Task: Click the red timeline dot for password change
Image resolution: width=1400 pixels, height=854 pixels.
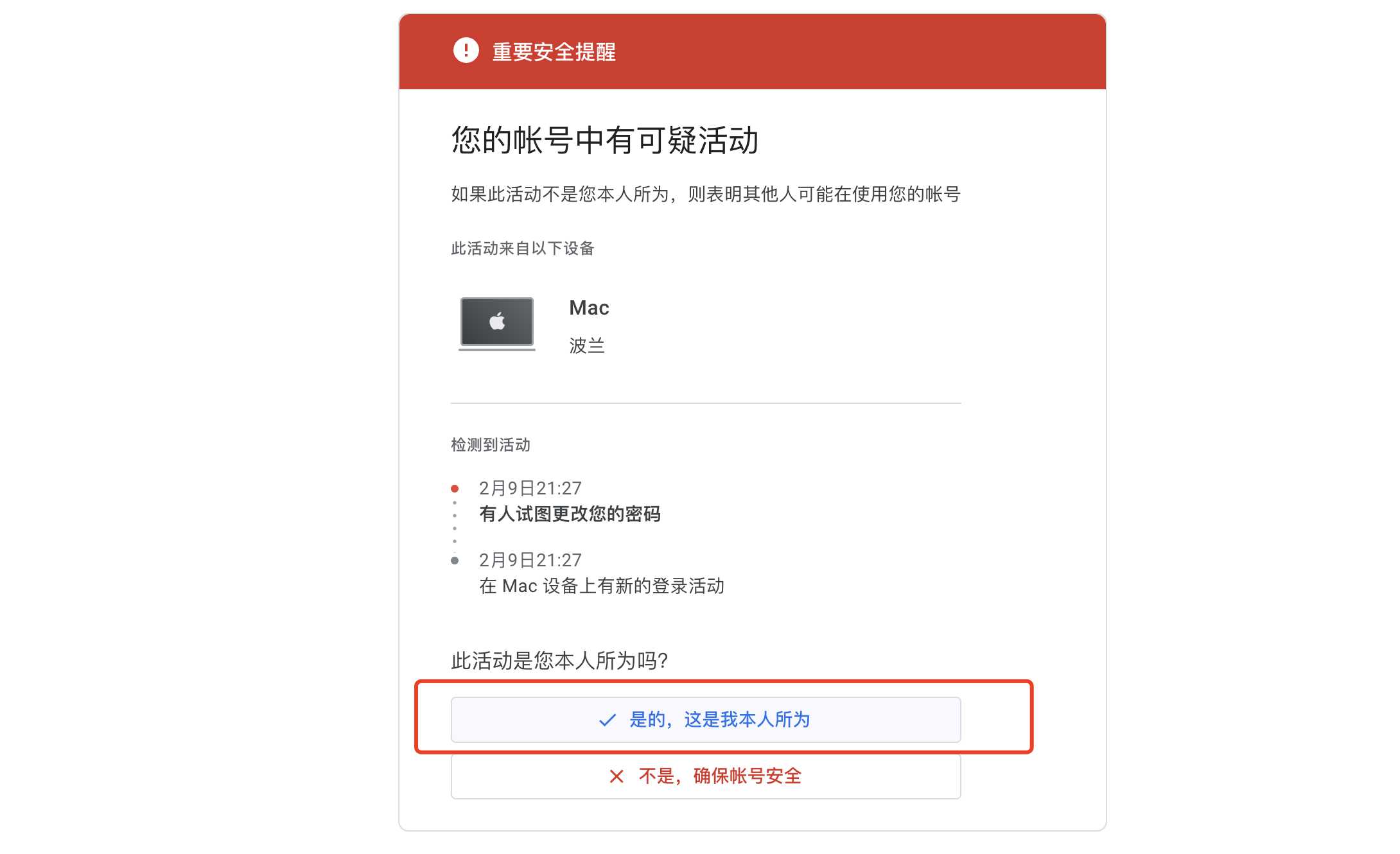Action: [x=455, y=489]
